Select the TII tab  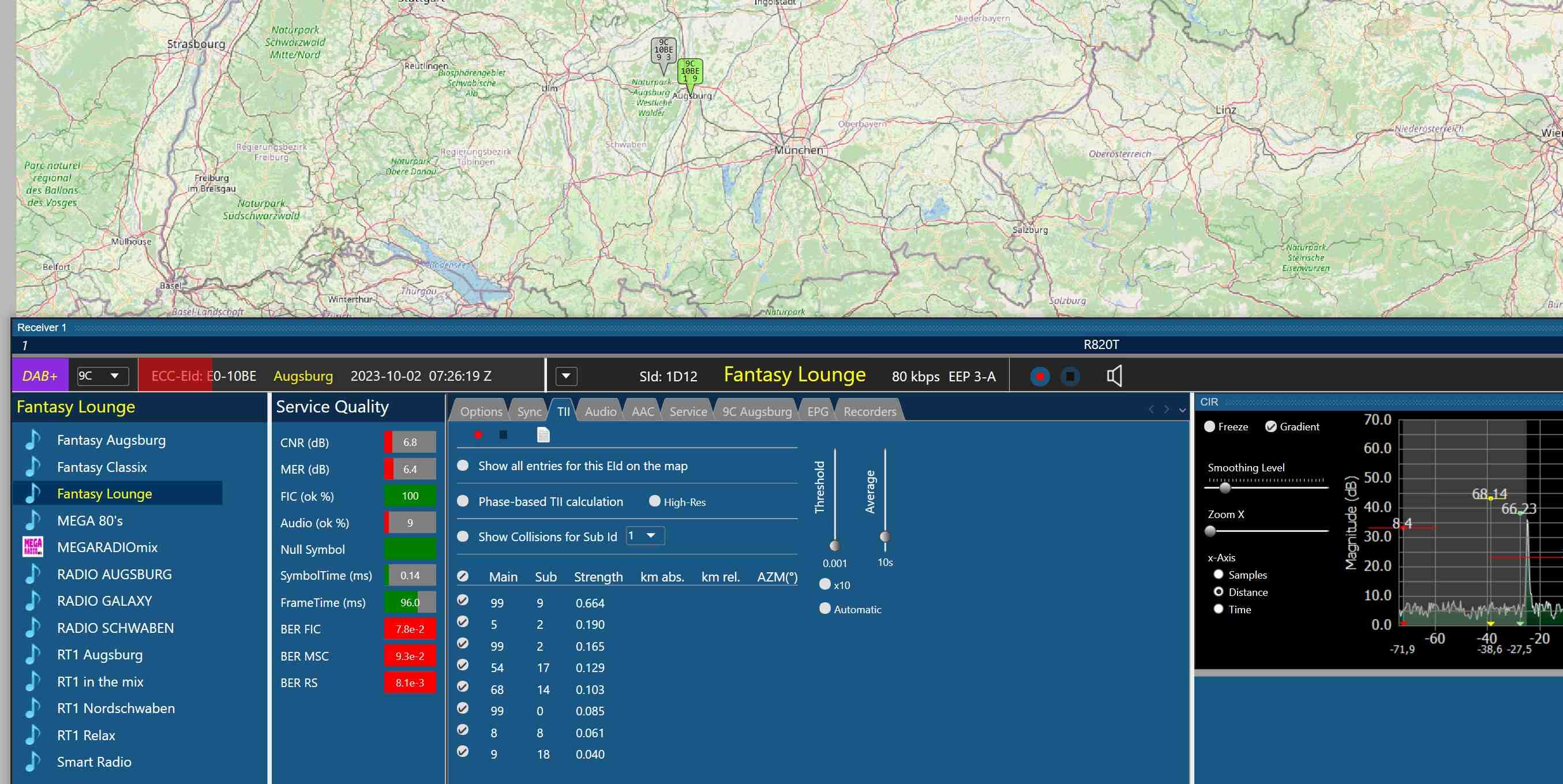pyautogui.click(x=563, y=411)
